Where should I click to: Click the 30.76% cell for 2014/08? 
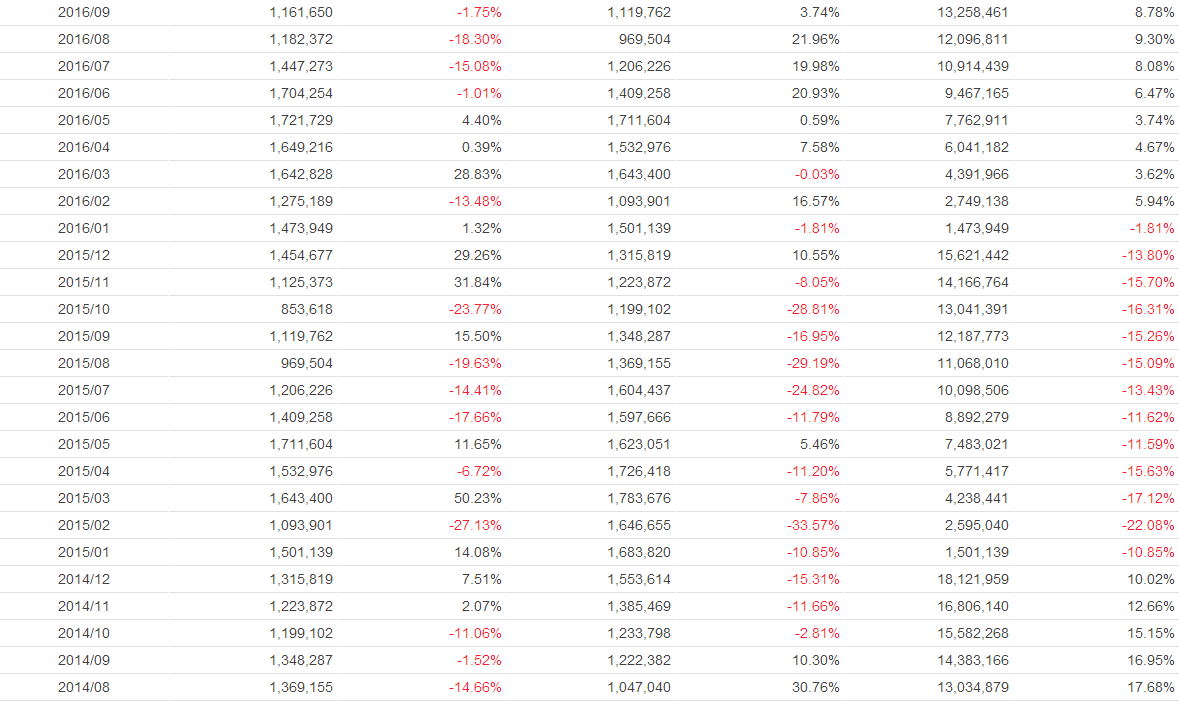816,687
